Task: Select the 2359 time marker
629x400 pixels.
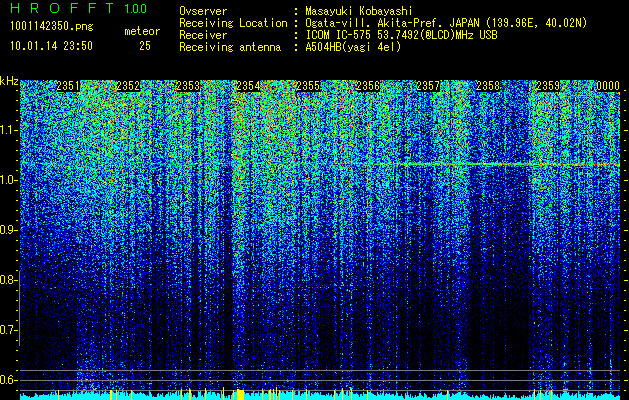Action: click(x=548, y=86)
